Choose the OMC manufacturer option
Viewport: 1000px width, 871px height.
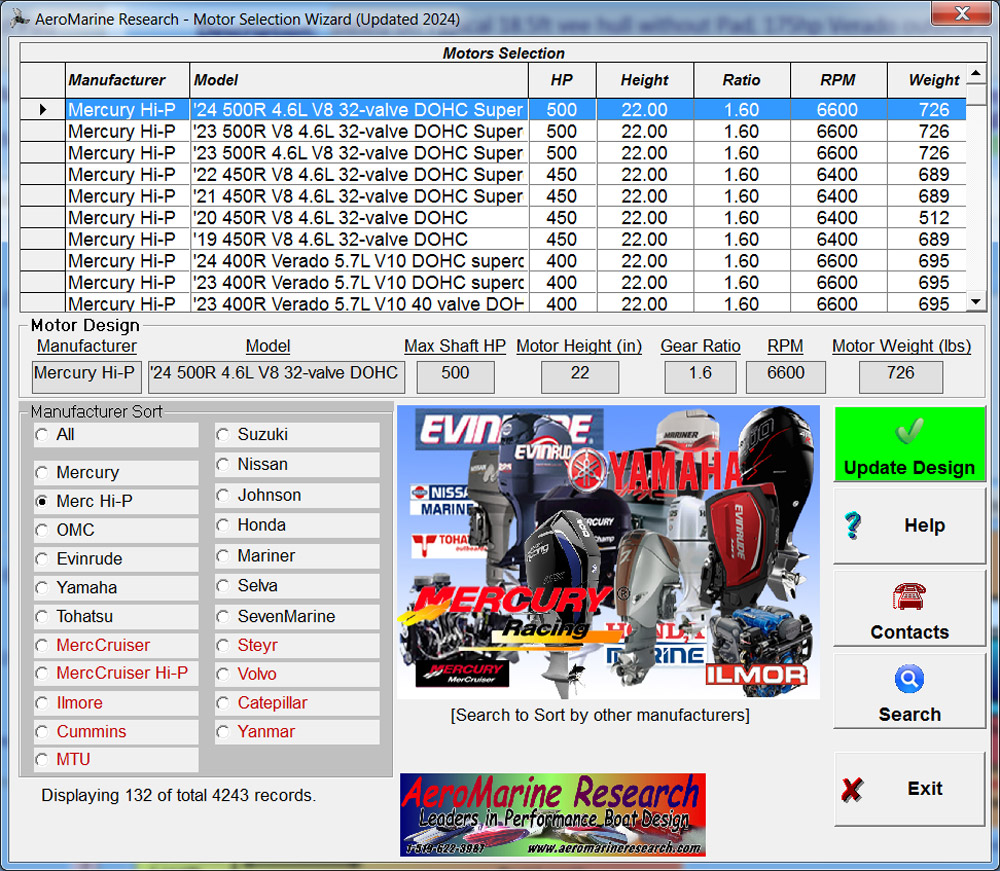click(x=42, y=530)
